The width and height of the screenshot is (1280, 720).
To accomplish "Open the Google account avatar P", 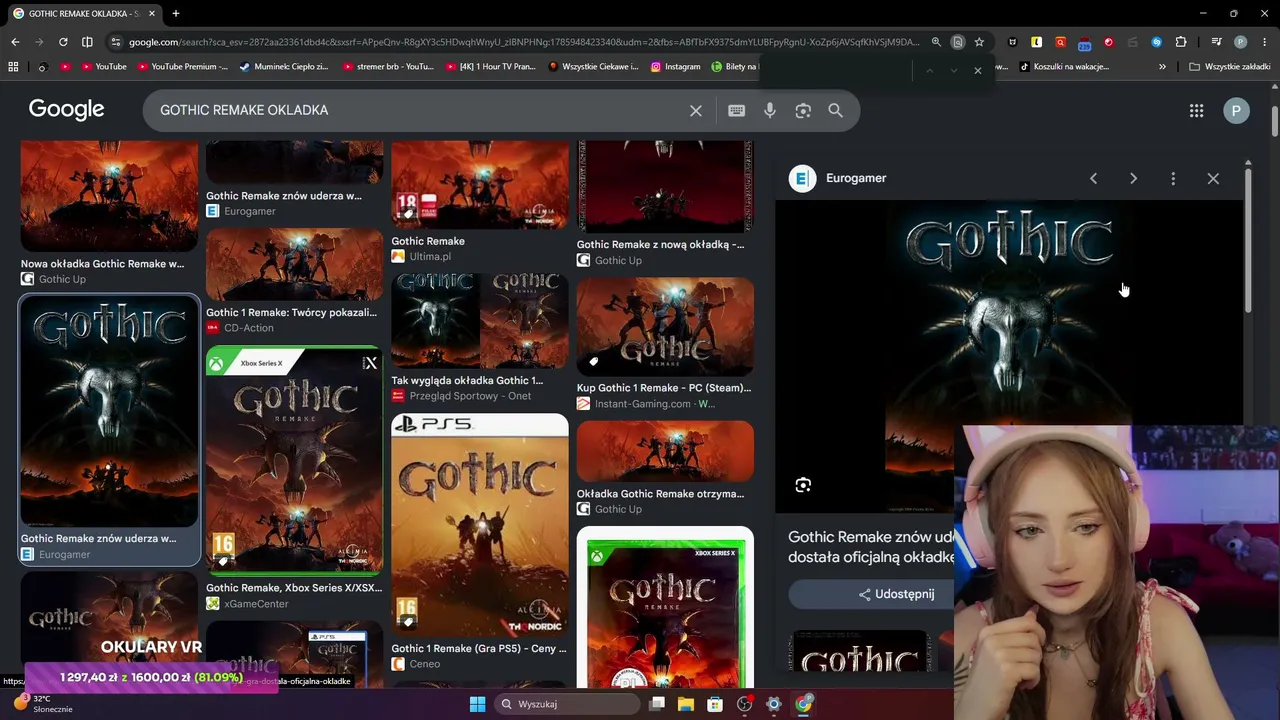I will [x=1236, y=111].
